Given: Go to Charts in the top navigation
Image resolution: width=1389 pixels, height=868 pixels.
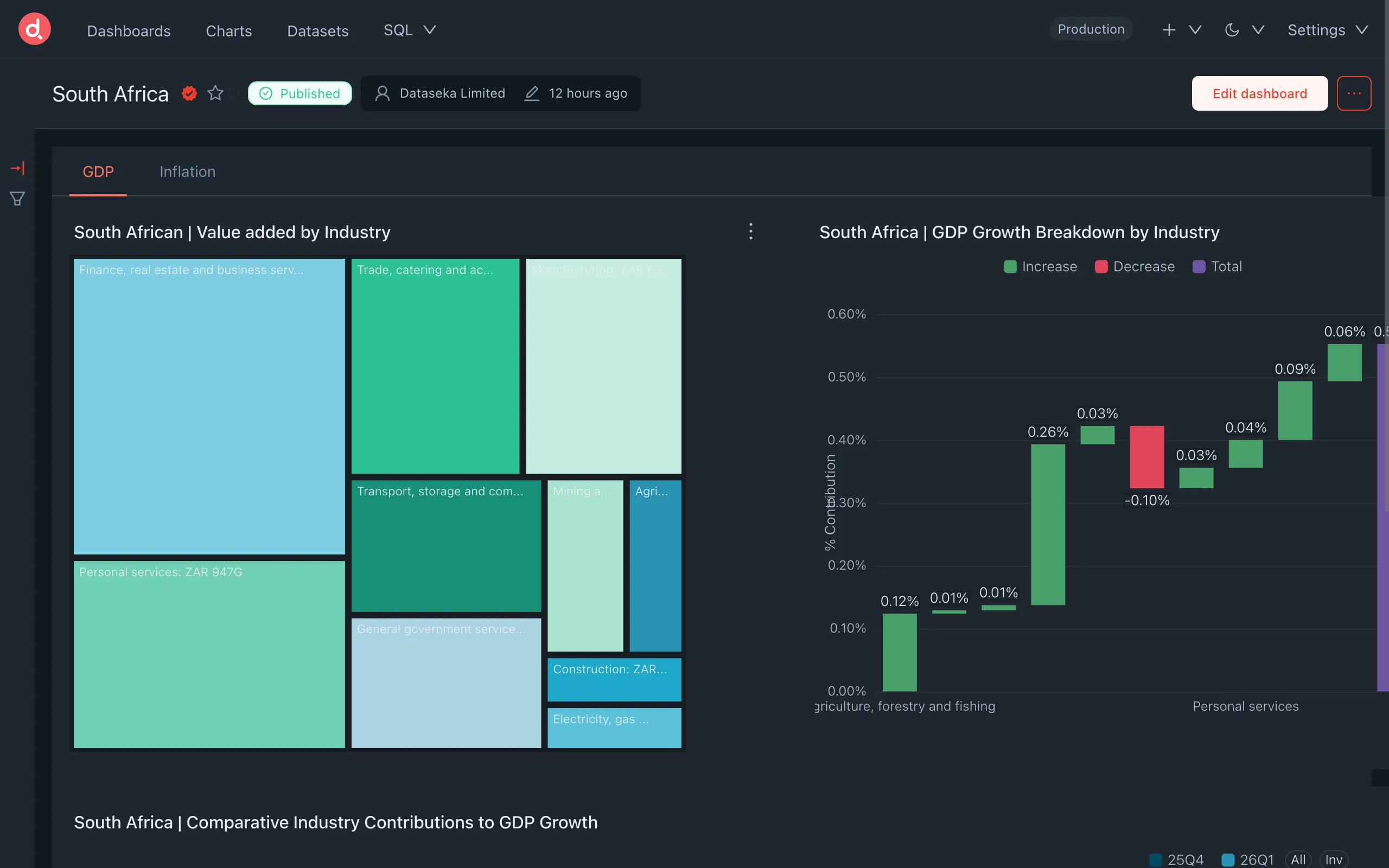Looking at the screenshot, I should point(228,30).
